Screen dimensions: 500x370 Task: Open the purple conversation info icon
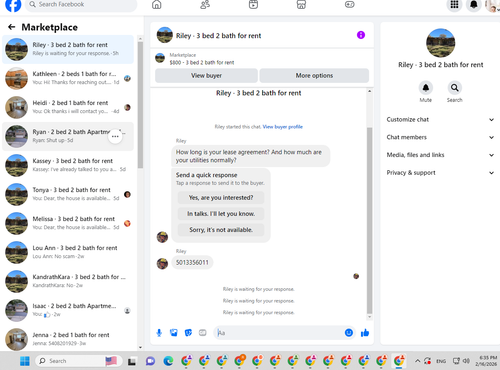361,35
